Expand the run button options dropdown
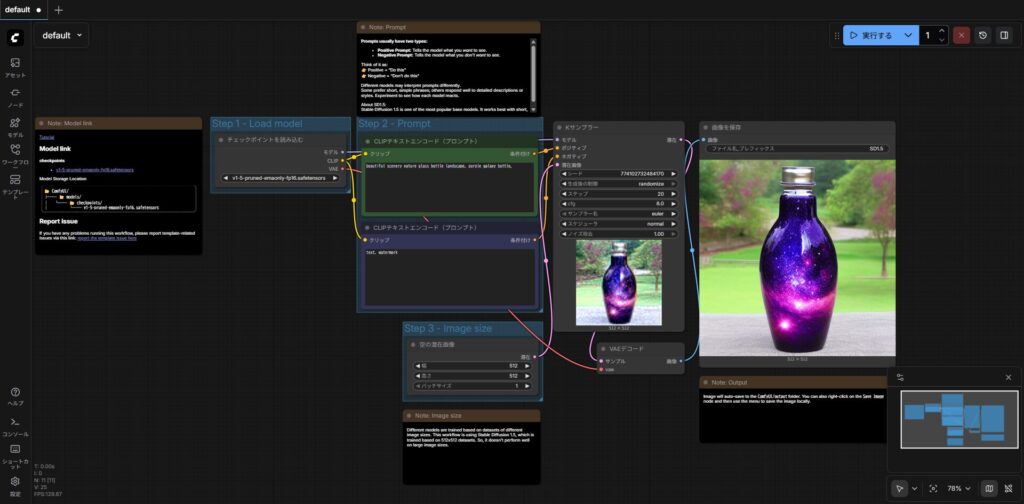 coord(908,35)
